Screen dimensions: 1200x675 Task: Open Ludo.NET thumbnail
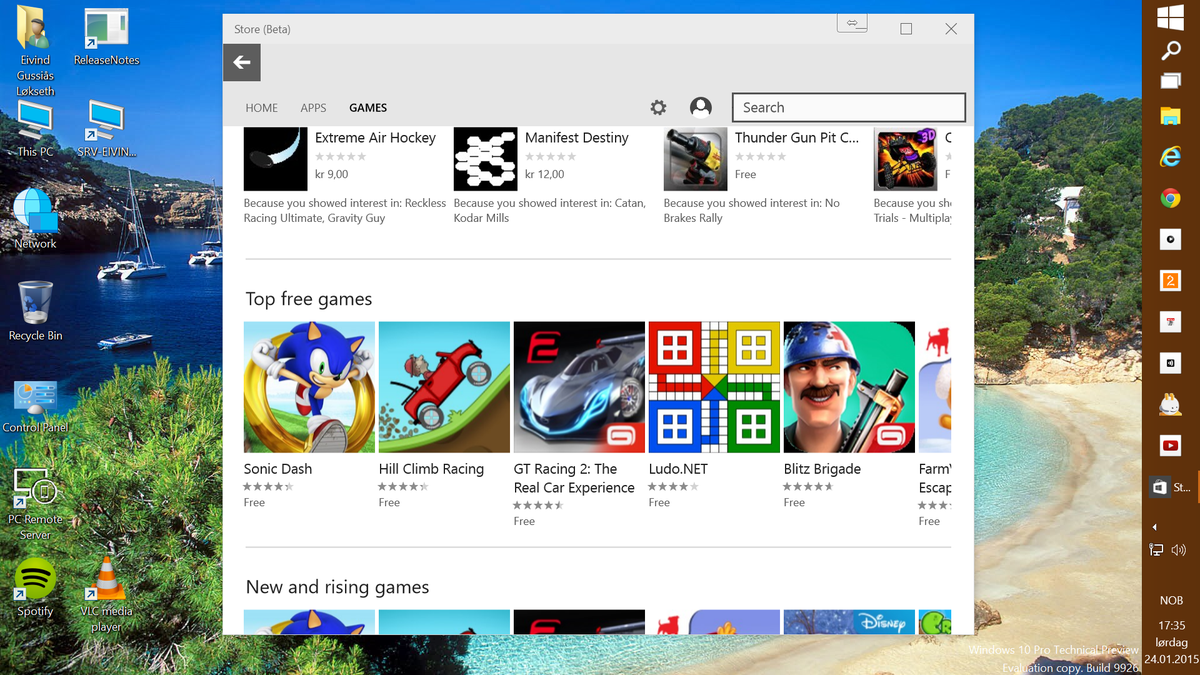tap(714, 387)
